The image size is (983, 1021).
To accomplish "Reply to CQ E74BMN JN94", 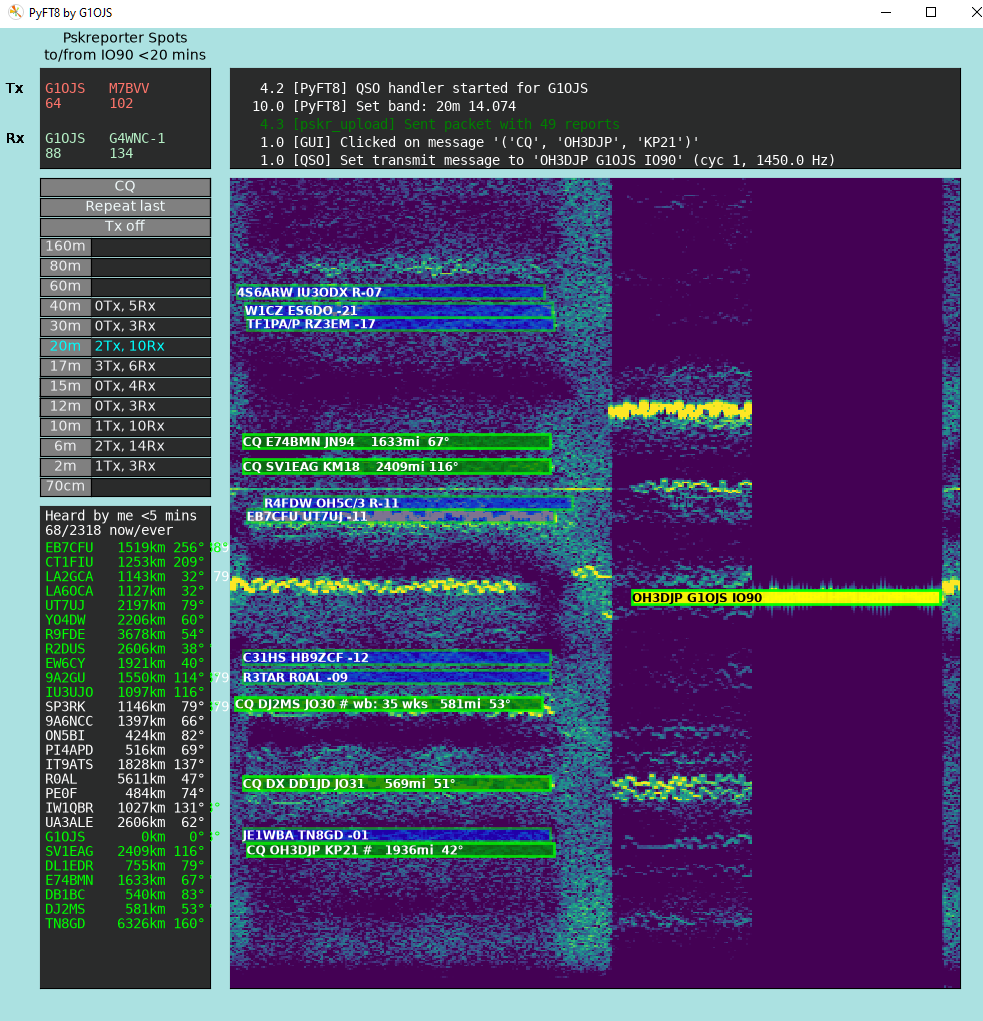I will 396,442.
